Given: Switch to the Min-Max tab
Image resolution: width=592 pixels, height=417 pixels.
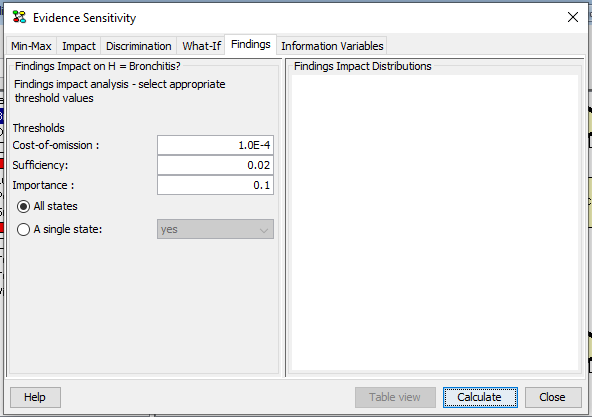Looking at the screenshot, I should (31, 46).
